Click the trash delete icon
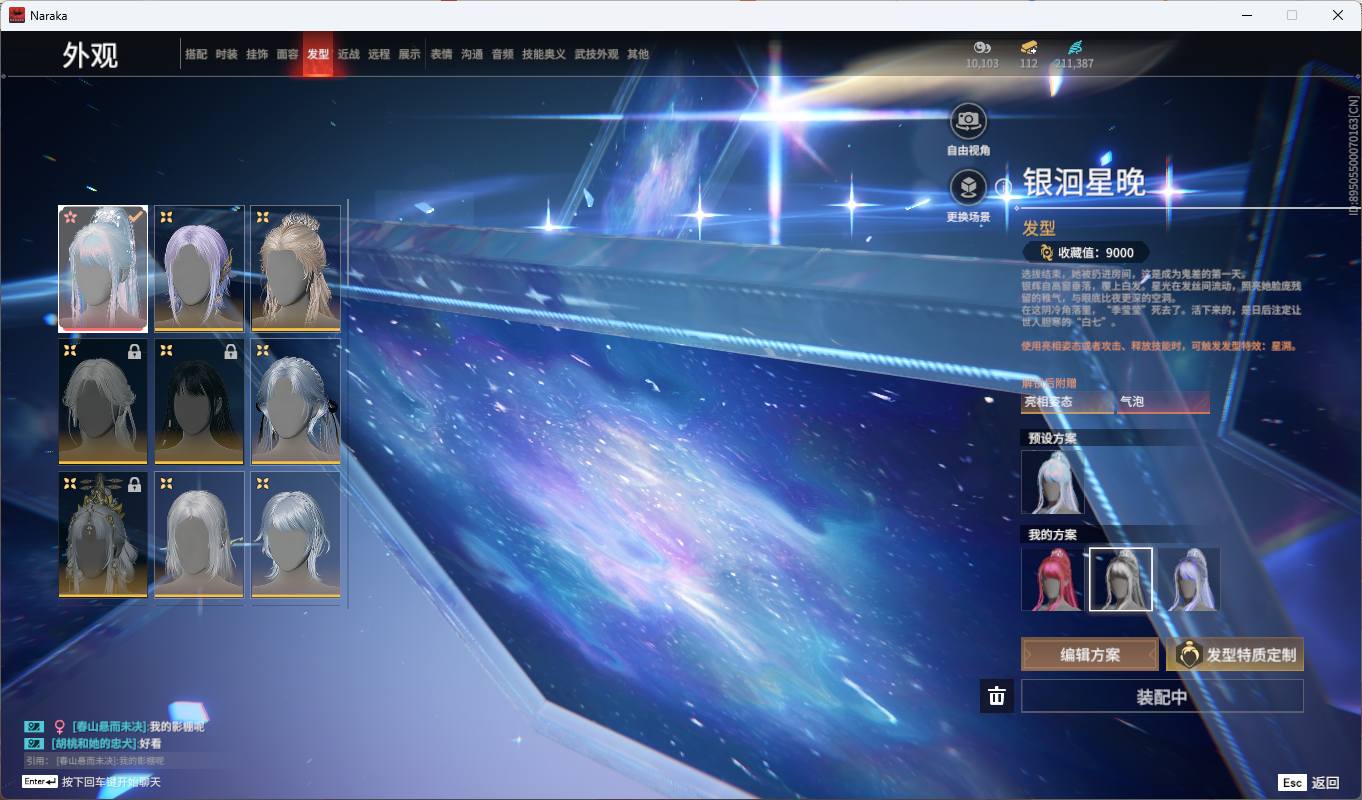The image size is (1362, 800). (x=997, y=696)
